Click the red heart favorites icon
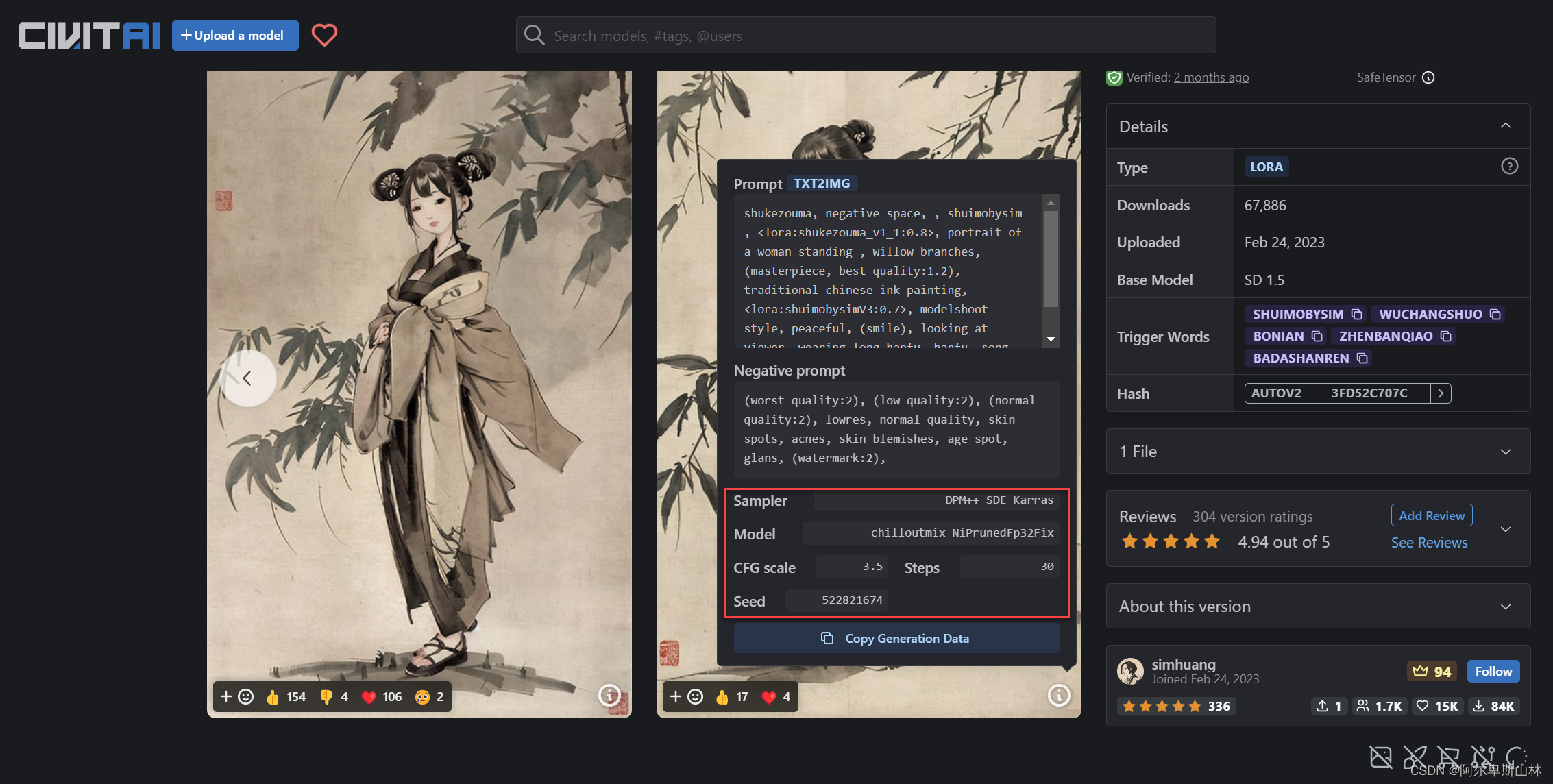This screenshot has width=1553, height=784. (x=324, y=35)
